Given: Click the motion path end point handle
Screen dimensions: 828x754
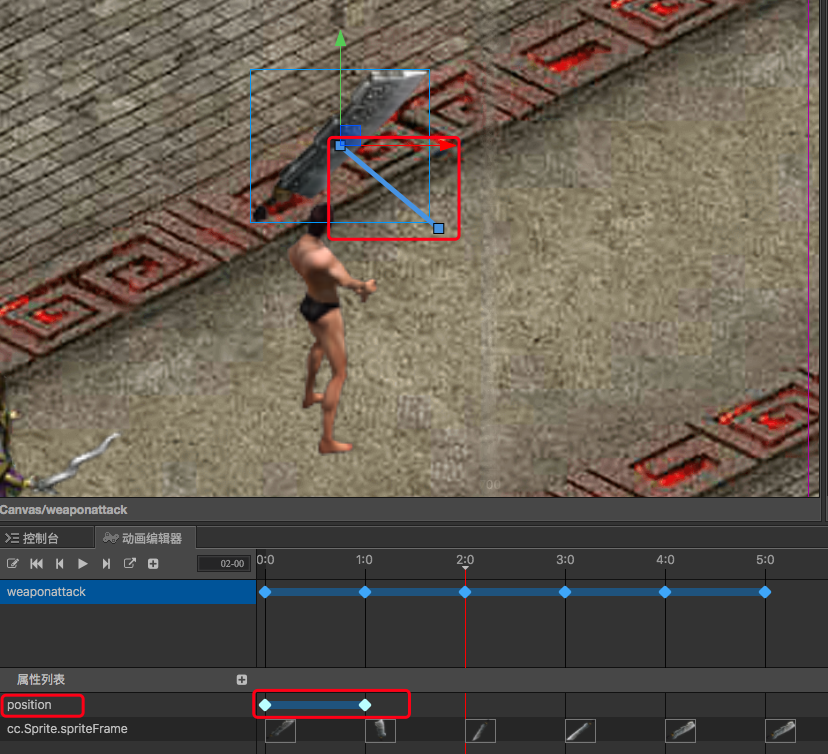Looking at the screenshot, I should tap(438, 228).
